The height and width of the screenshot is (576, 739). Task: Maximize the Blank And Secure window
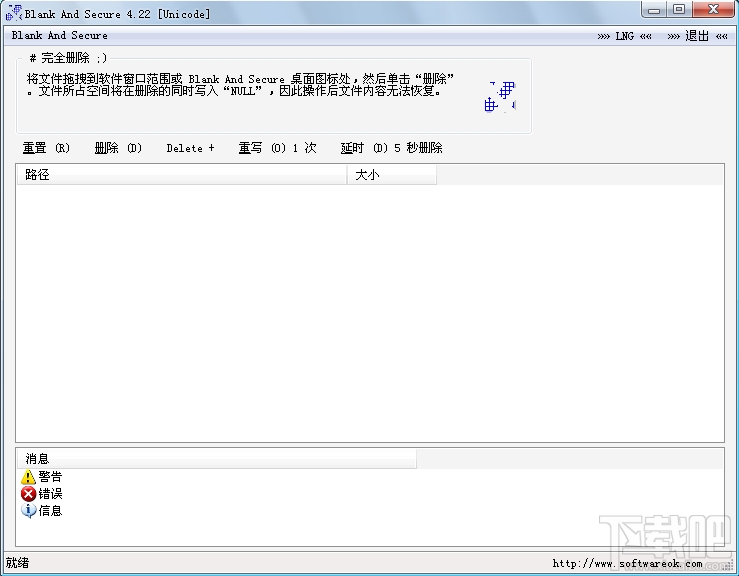pyautogui.click(x=679, y=9)
